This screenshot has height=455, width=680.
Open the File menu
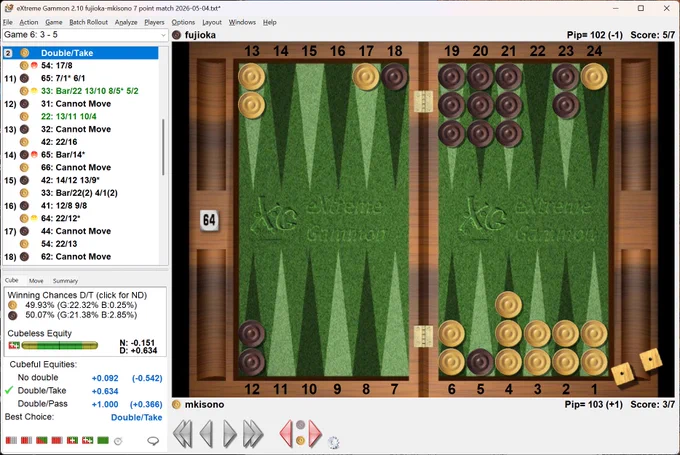pyautogui.click(x=8, y=22)
